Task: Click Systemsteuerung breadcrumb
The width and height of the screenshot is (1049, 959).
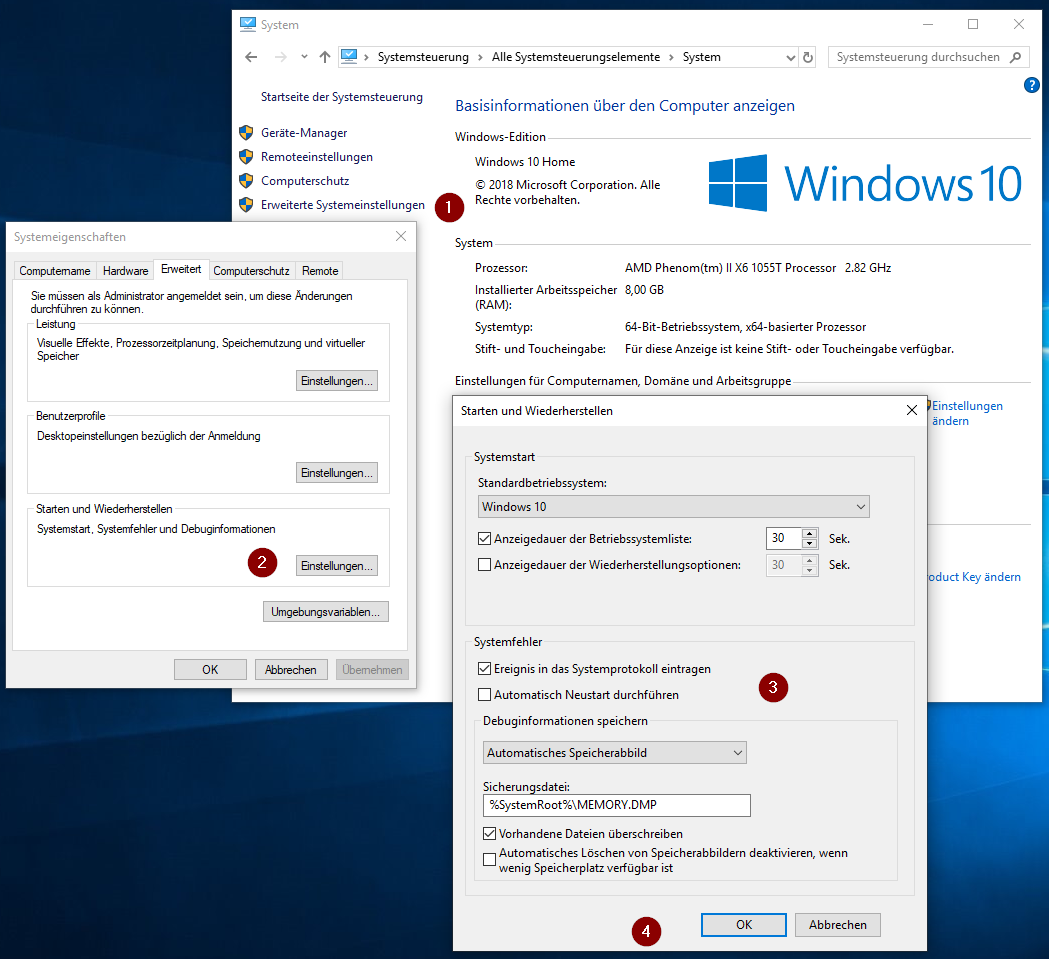Action: tap(423, 57)
